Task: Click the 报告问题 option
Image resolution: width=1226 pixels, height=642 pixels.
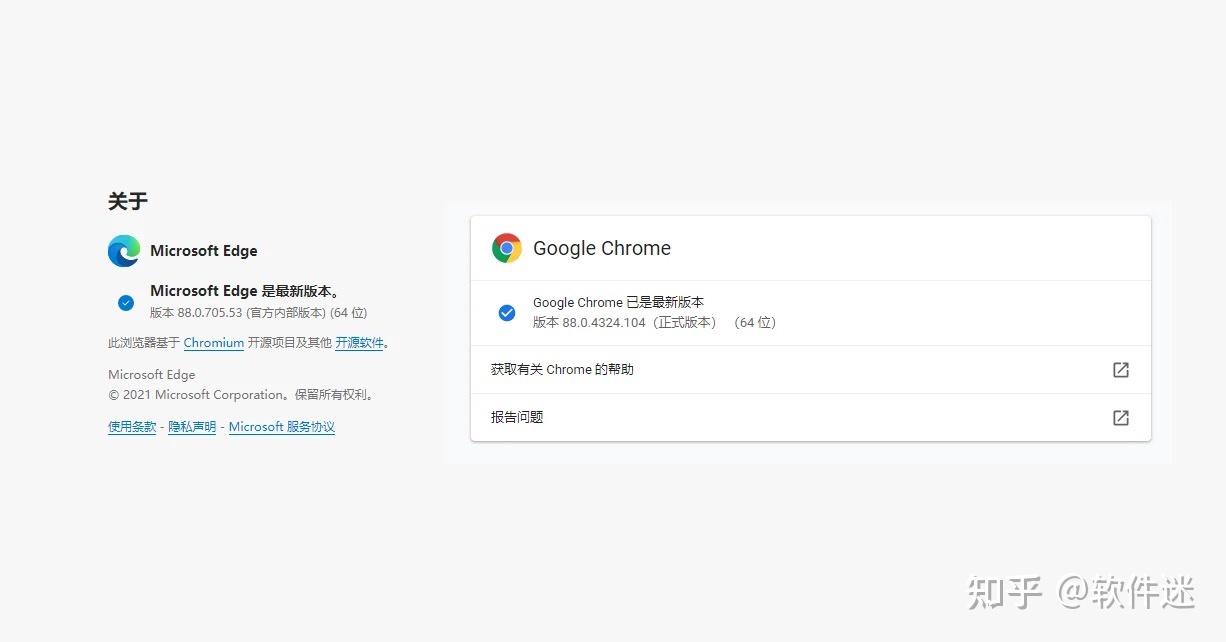Action: coord(517,418)
